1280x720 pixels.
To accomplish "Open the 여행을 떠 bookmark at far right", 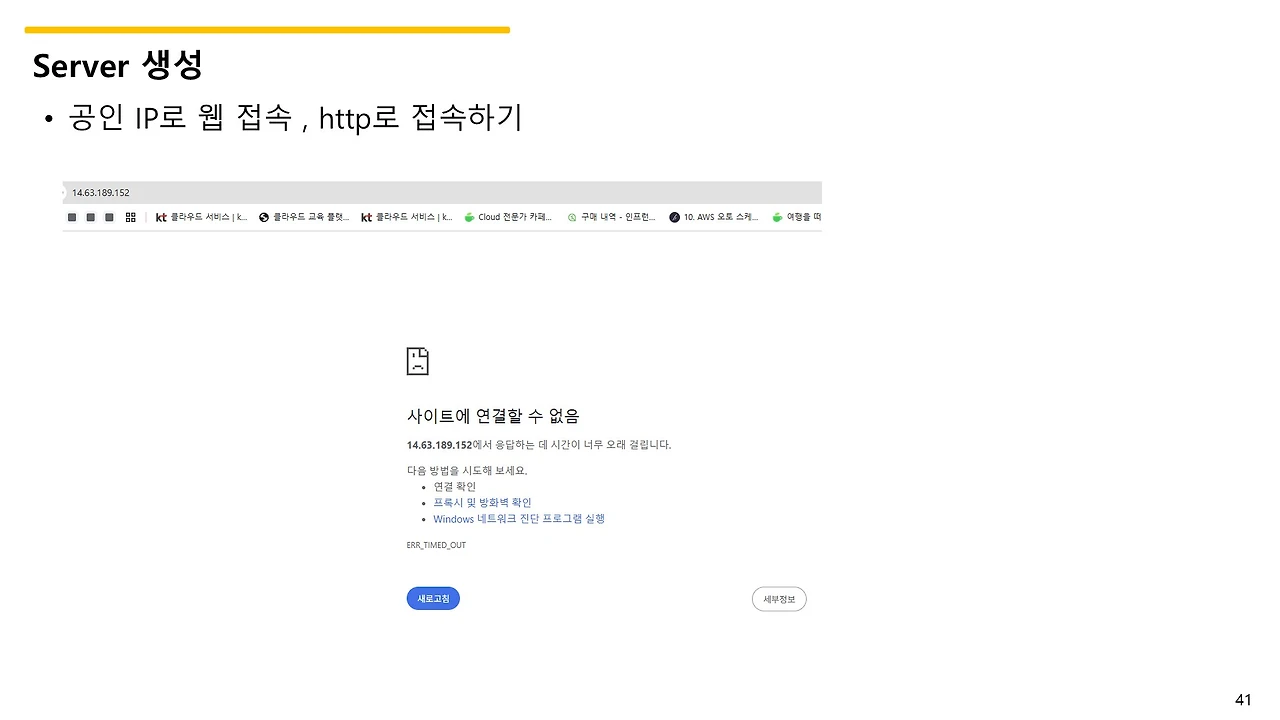I will point(797,217).
